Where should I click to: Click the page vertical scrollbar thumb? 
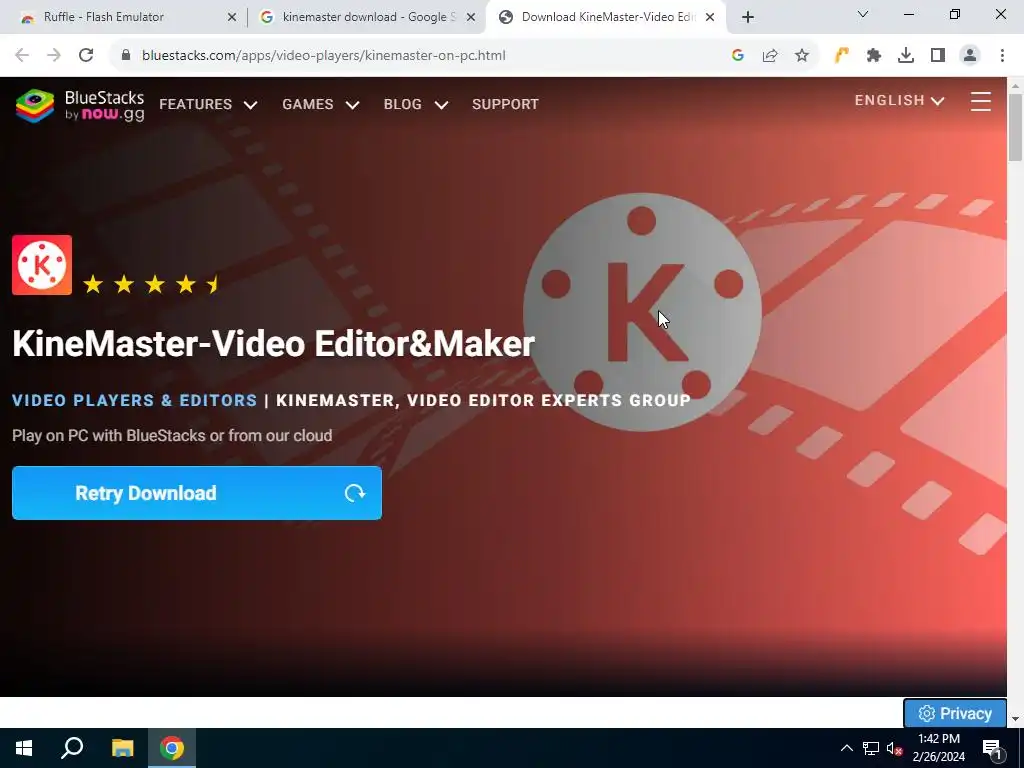1015,127
